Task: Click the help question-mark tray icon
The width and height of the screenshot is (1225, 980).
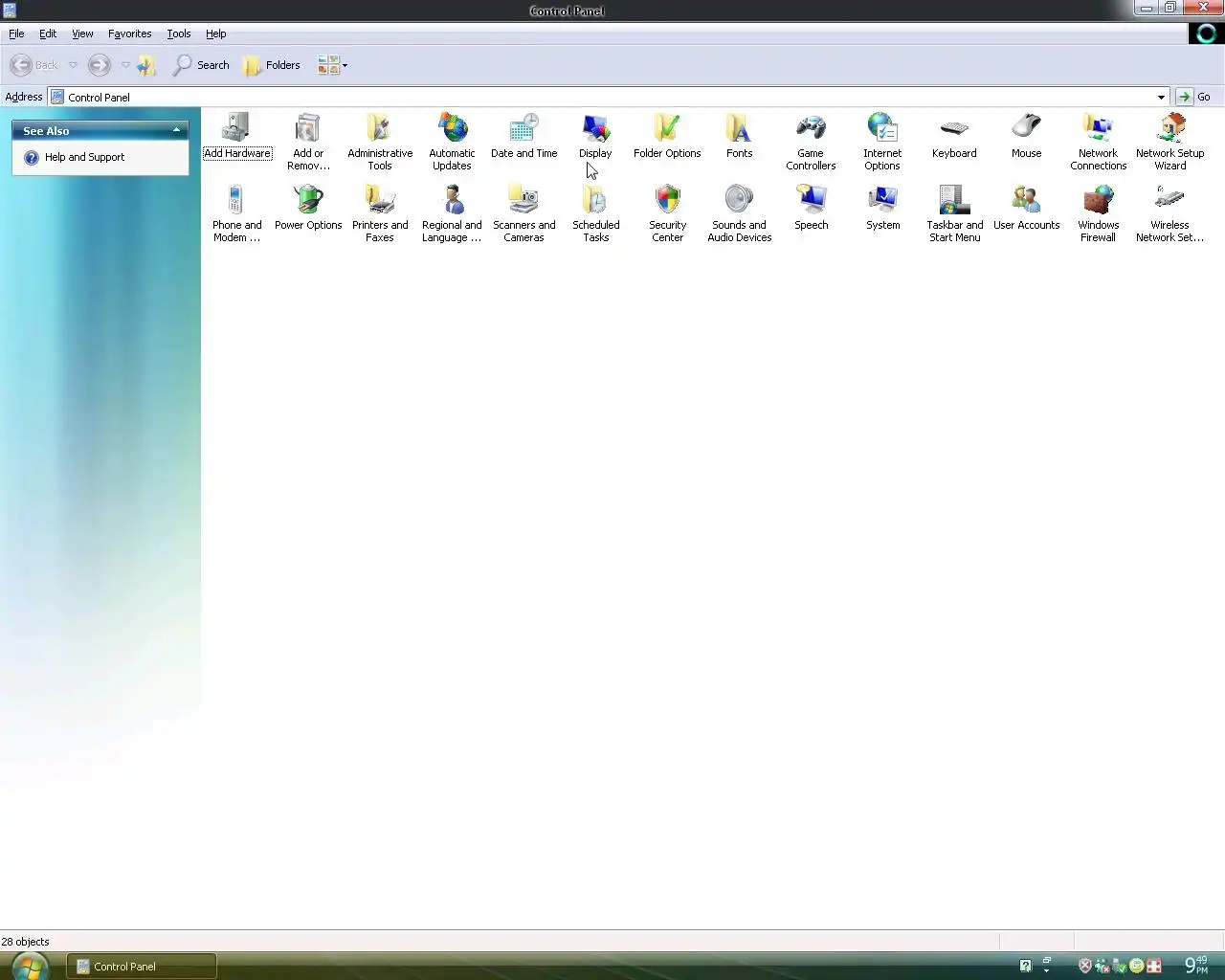Action: (1025, 966)
